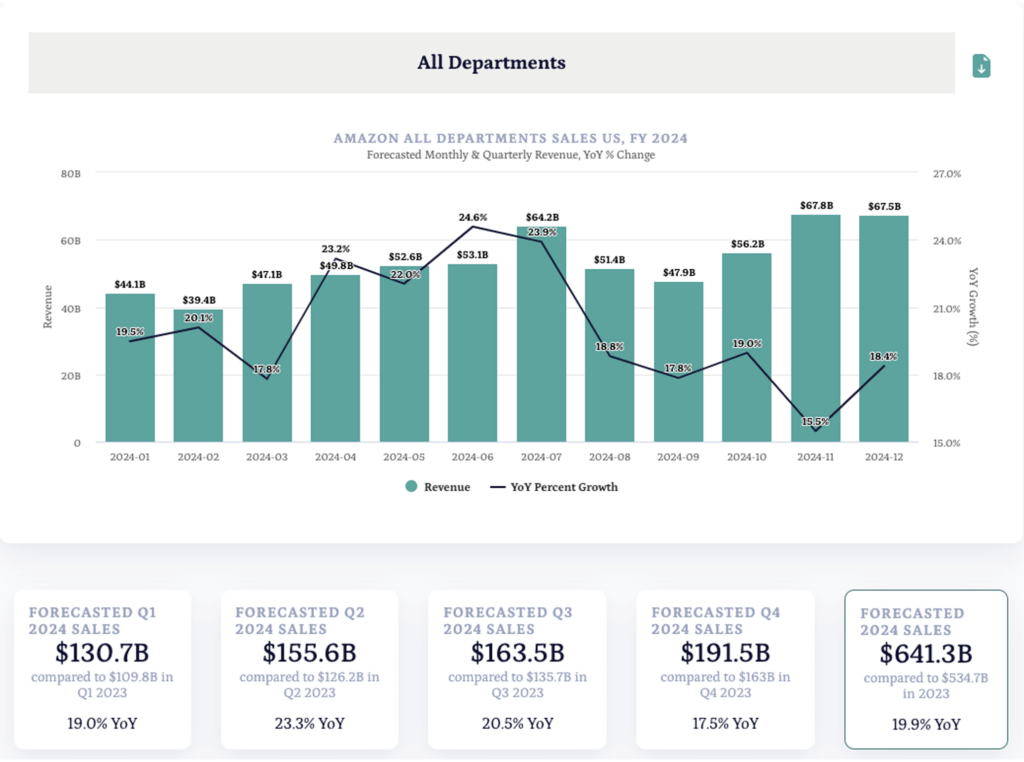Screen dimensions: 1024x762
Task: Select the All Departments header bar
Action: click(491, 63)
